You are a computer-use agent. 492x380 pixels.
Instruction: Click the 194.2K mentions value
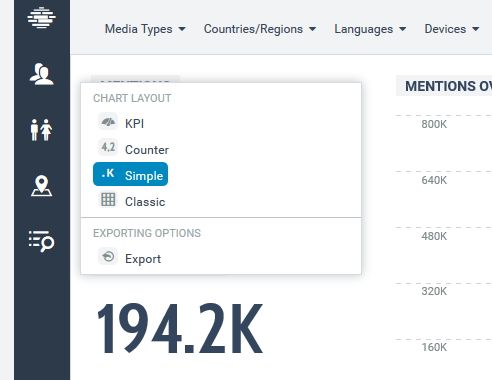point(180,329)
